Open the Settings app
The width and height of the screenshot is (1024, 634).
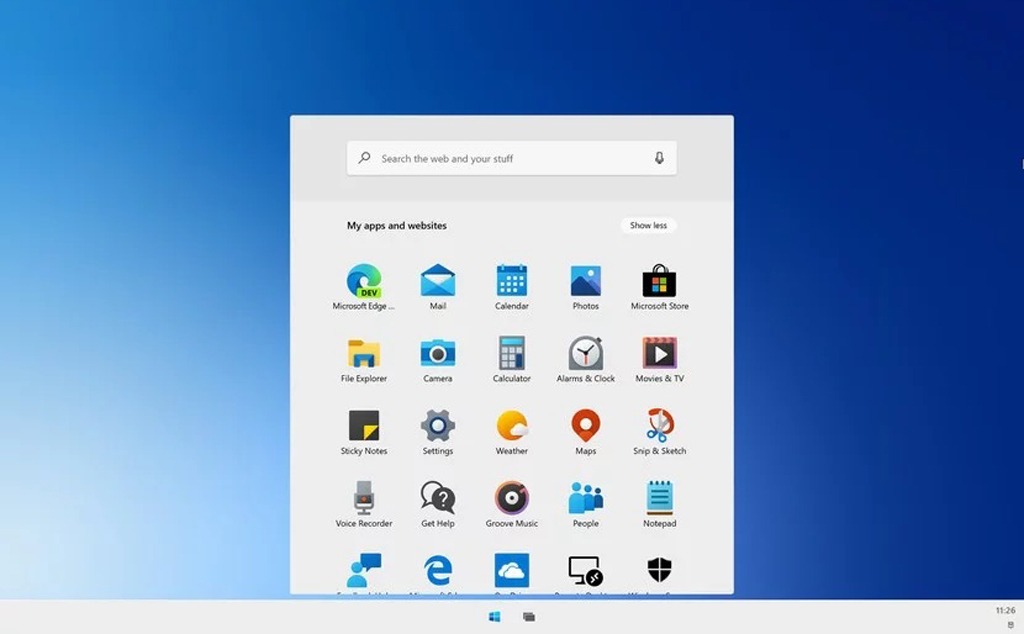coord(438,432)
